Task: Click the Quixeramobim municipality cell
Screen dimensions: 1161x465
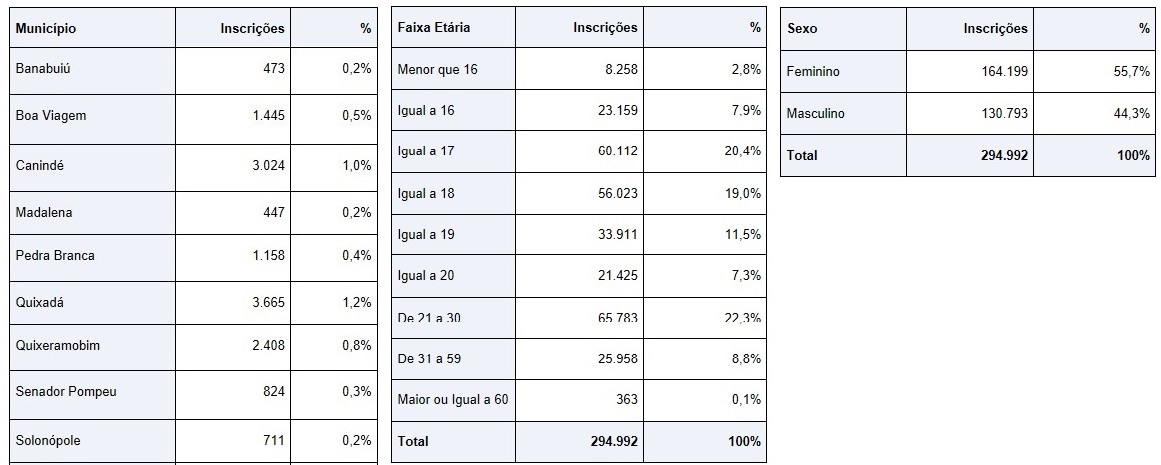Action: click(57, 346)
